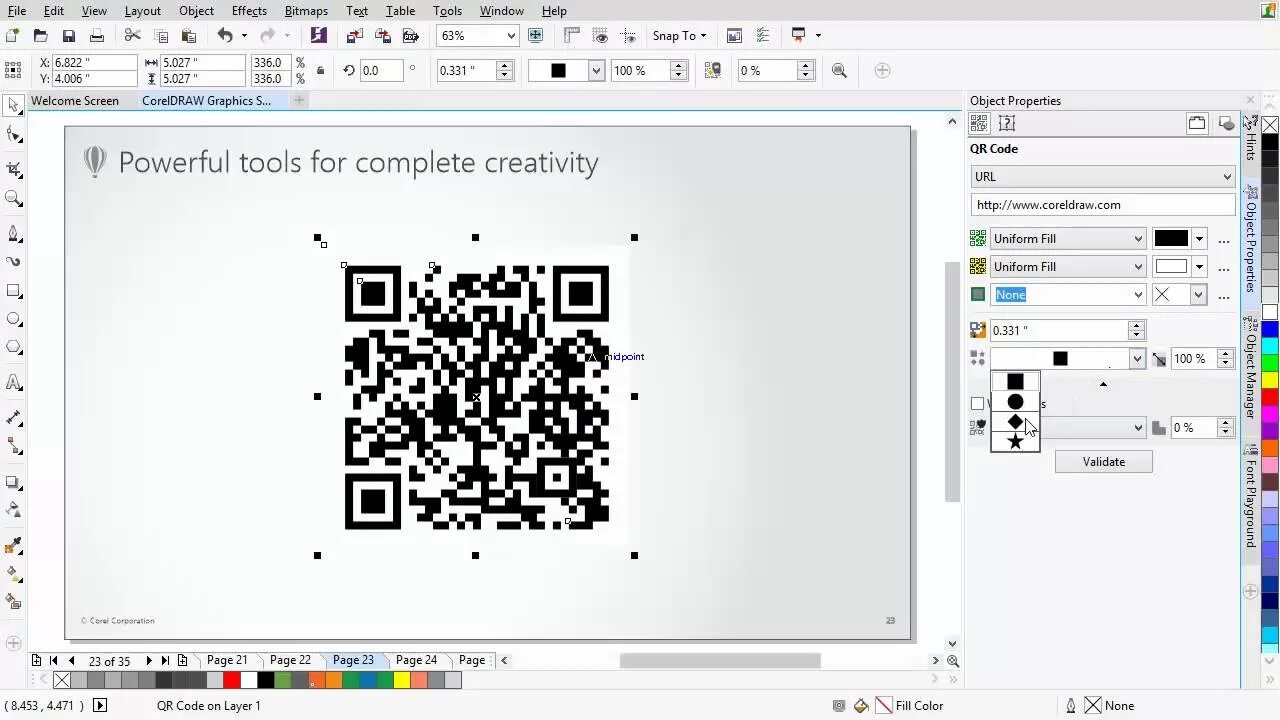Select the Connector tool

(14, 445)
